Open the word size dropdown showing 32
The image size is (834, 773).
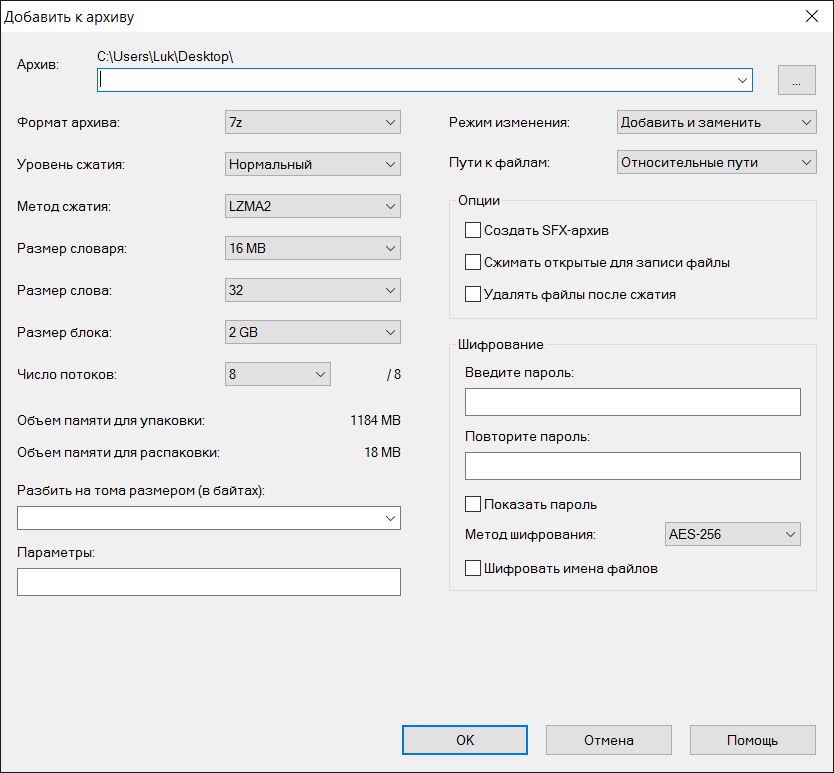(312, 290)
